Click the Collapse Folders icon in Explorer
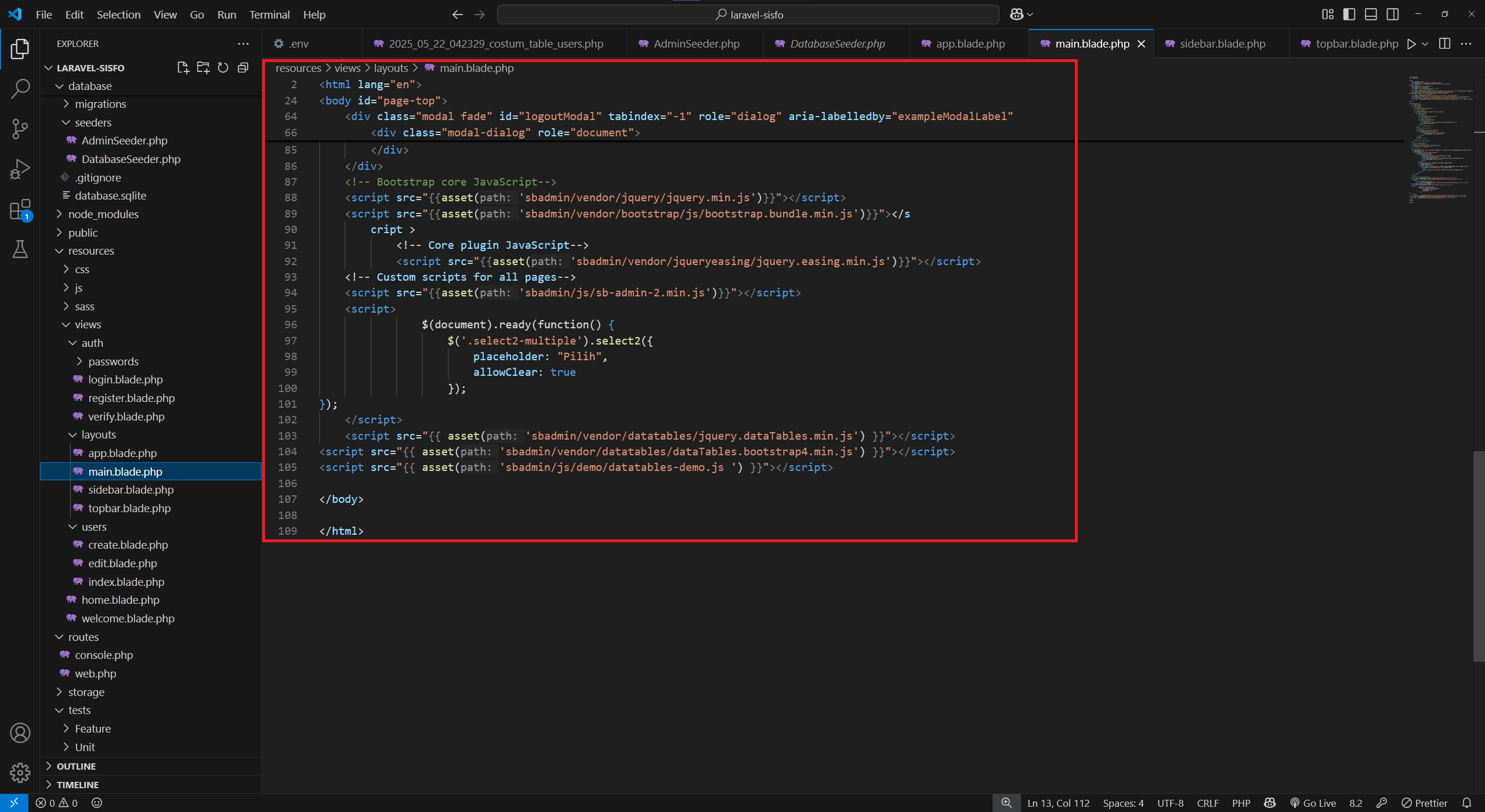Image resolution: width=1485 pixels, height=812 pixels. click(x=243, y=67)
